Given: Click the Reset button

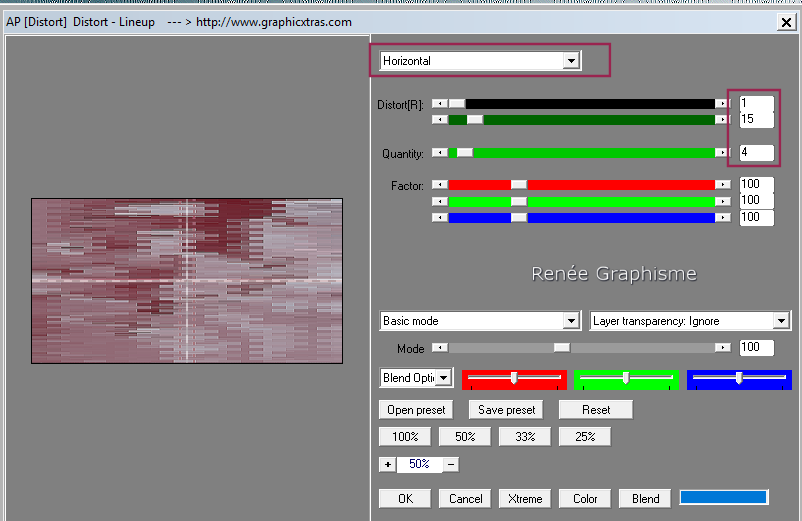Looking at the screenshot, I should (x=596, y=410).
